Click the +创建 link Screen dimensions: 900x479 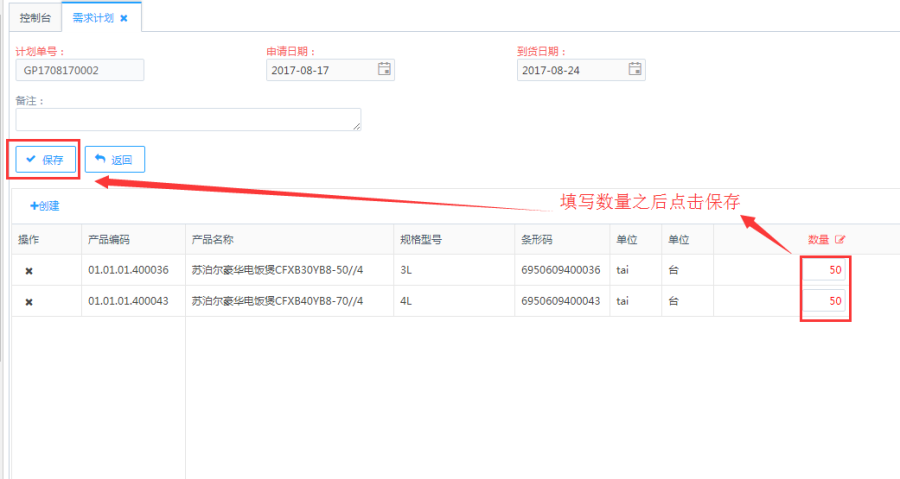tap(45, 206)
